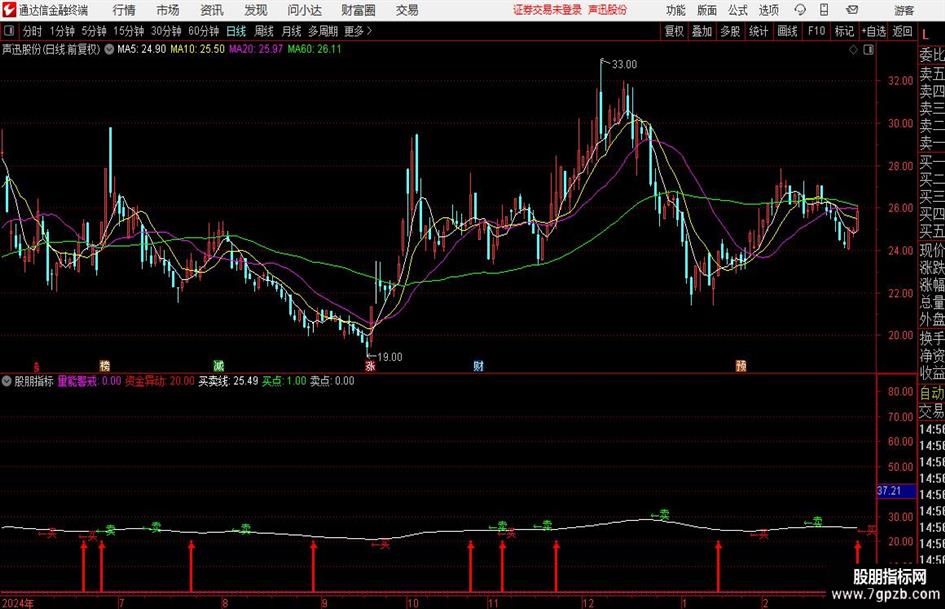
Task: Open the 画线 drawing tools
Action: pos(787,31)
